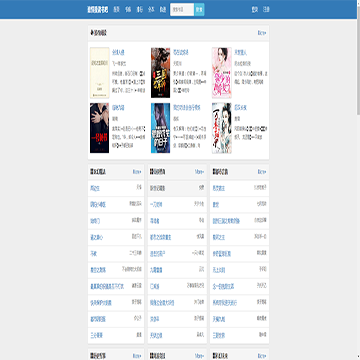The height and width of the screenshot is (360, 360).
Task: Open the last visible book in left category list
Action: tap(96, 336)
